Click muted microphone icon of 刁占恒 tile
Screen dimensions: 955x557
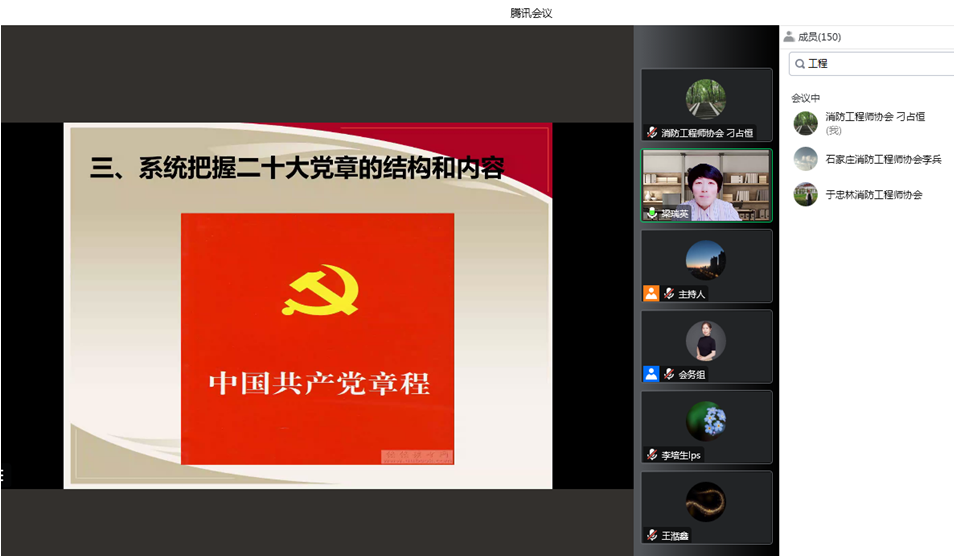(652, 132)
